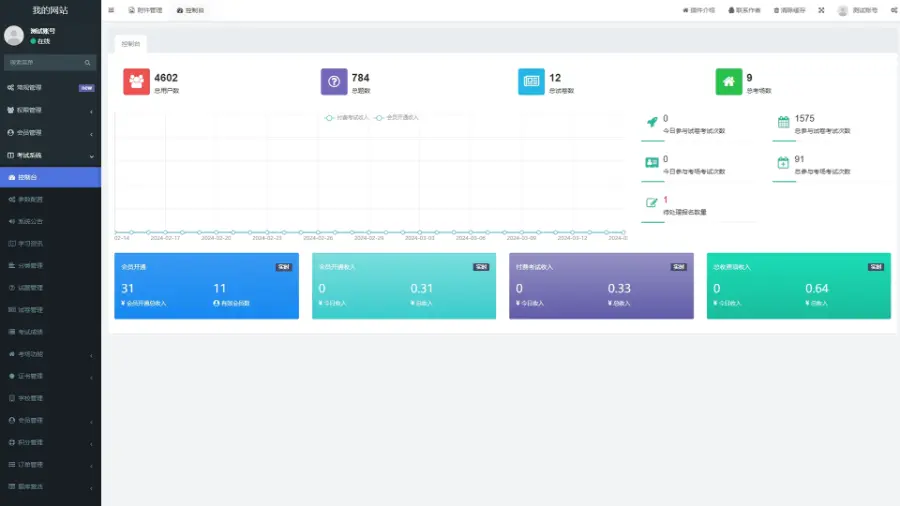The image size is (900, 506).
Task: Expand the 考试系统 sidebar menu
Action: click(50, 155)
